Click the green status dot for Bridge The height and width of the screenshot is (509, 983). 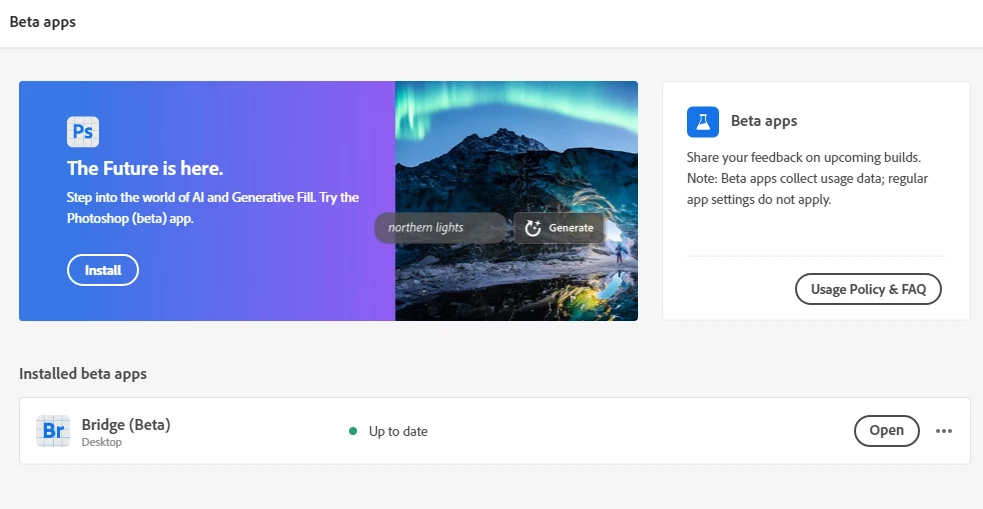click(x=353, y=431)
